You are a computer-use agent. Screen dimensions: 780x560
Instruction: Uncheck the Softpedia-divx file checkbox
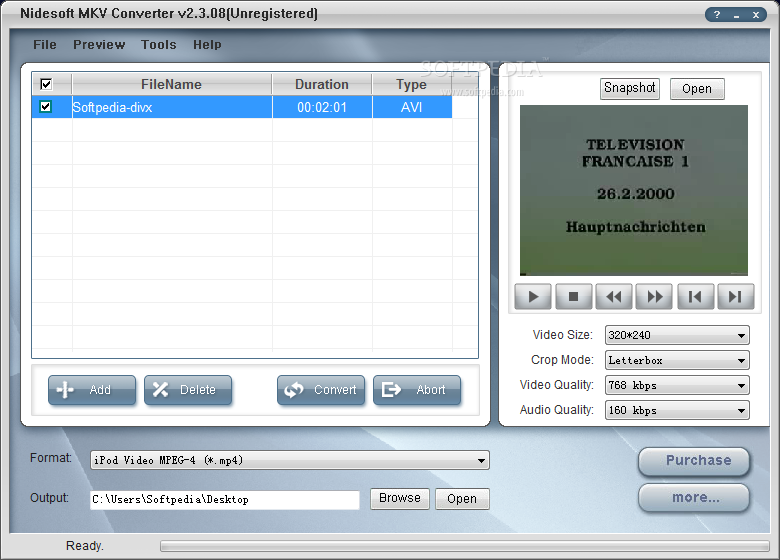click(x=46, y=106)
